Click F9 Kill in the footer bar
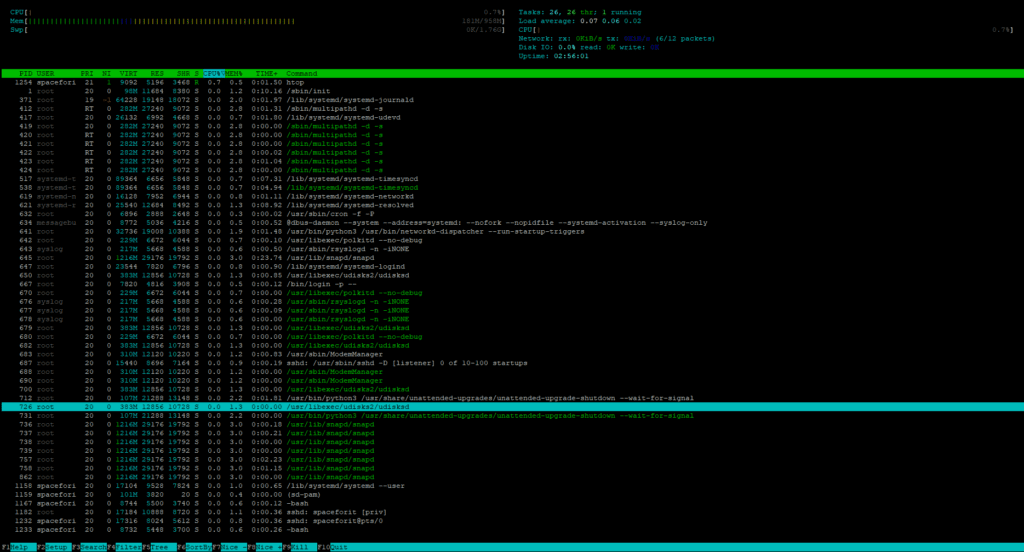The height and width of the screenshot is (552, 1024). coord(300,547)
